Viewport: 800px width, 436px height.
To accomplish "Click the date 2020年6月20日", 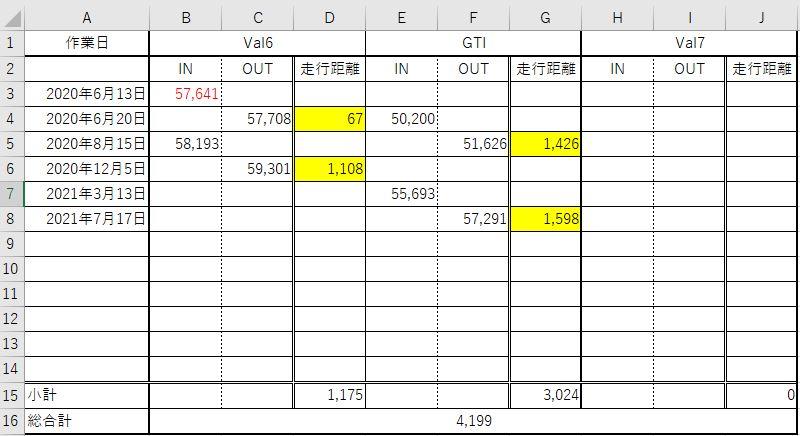I will pyautogui.click(x=87, y=119).
